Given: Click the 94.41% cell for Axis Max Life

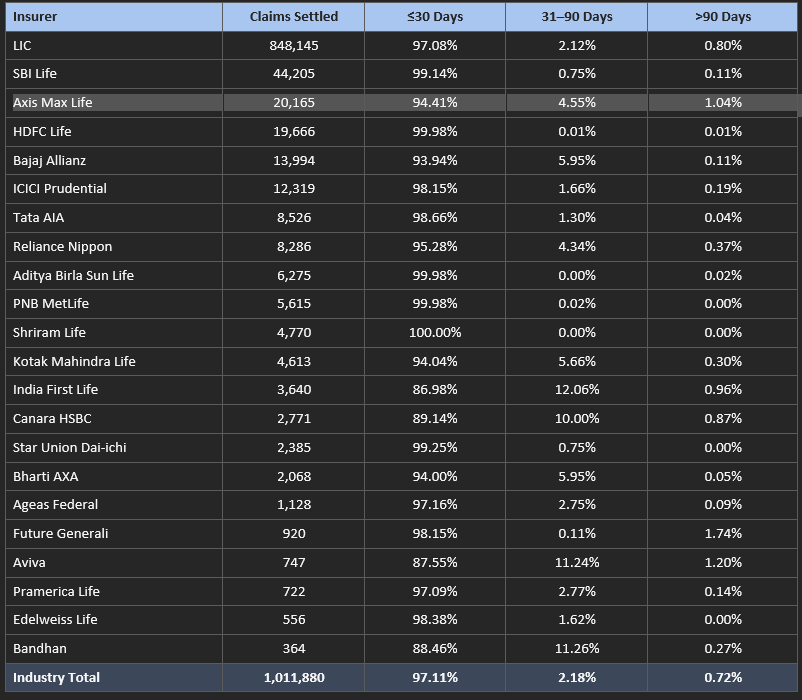Looking at the screenshot, I should pos(435,102).
